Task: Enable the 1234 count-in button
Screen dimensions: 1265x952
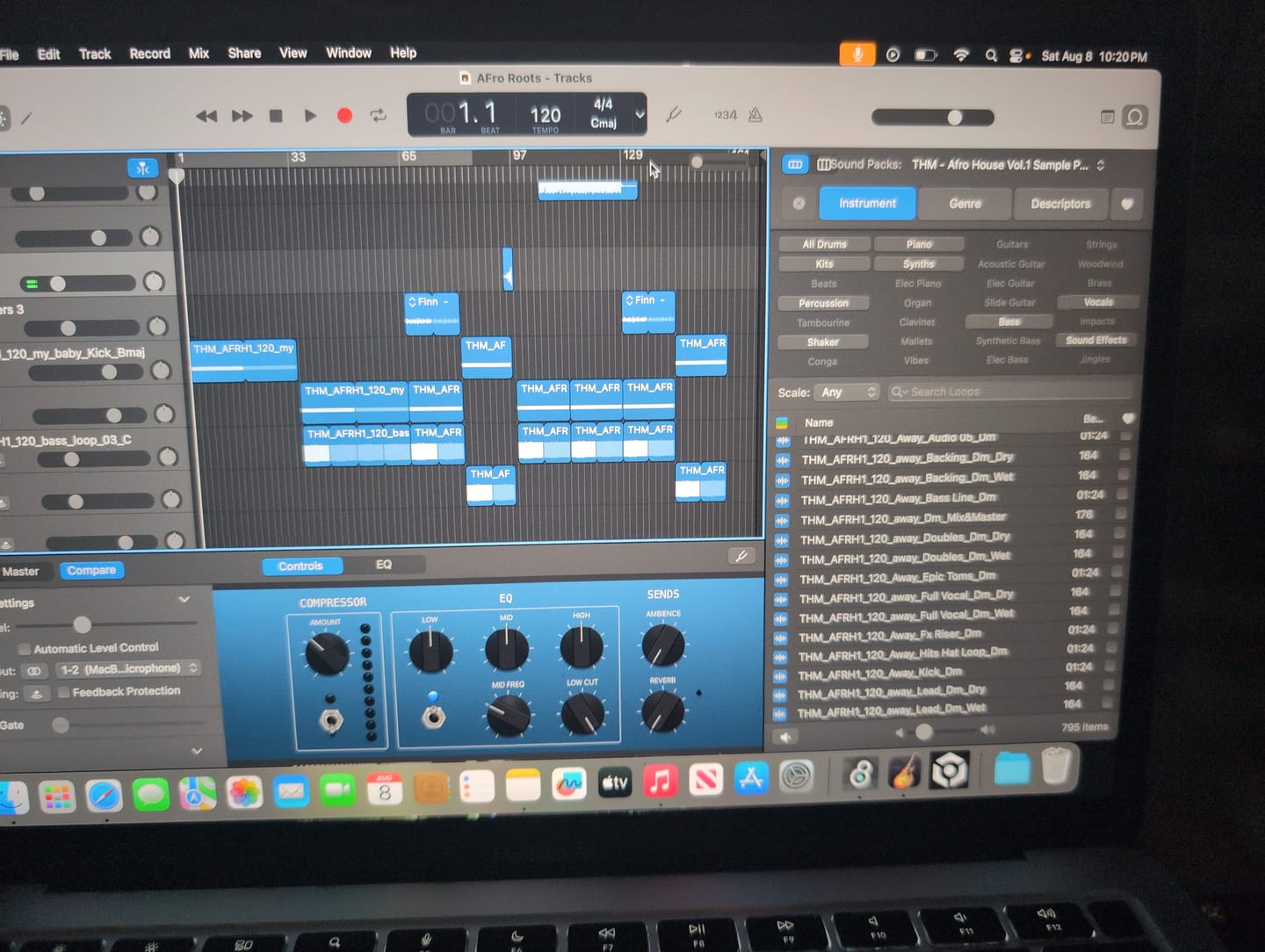Action: [725, 115]
